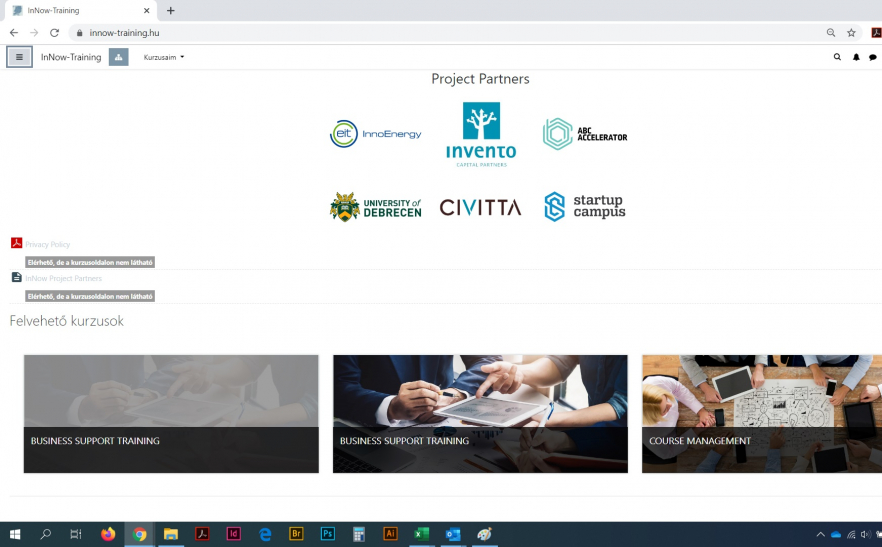Open Adobe Bridge from the taskbar

pos(296,534)
